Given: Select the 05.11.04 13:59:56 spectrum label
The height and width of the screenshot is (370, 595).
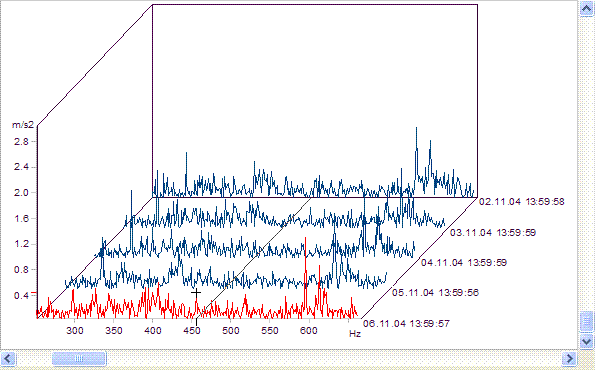Looking at the screenshot, I should pyautogui.click(x=435, y=293).
